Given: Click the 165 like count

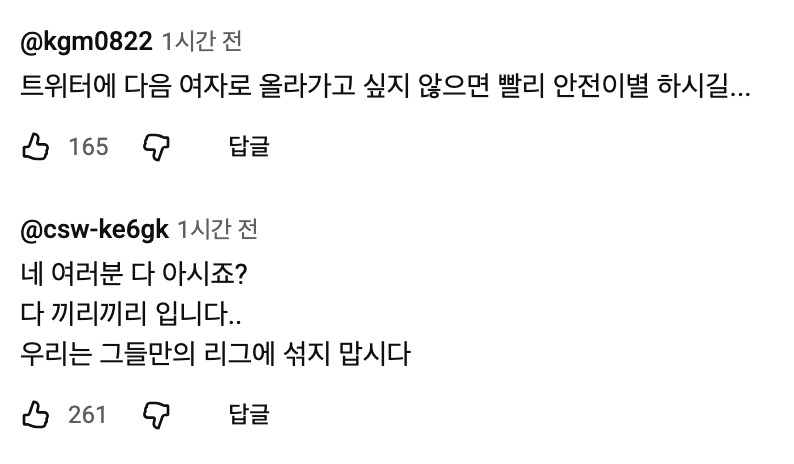Looking at the screenshot, I should pos(88,147).
